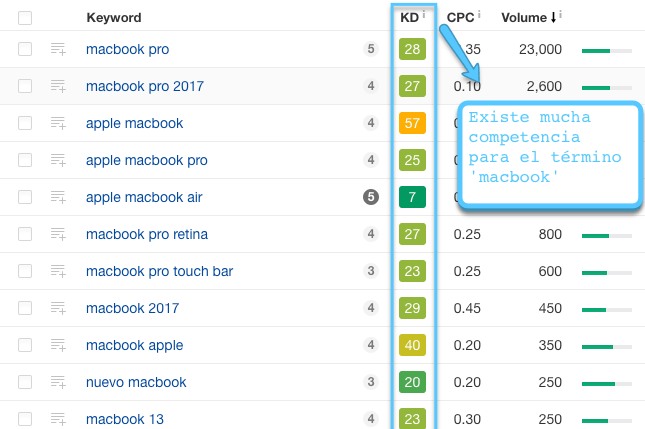Tick the checkbox for macbook pro touch bar
Viewport: 645px width, 429px height.
tap(25, 271)
